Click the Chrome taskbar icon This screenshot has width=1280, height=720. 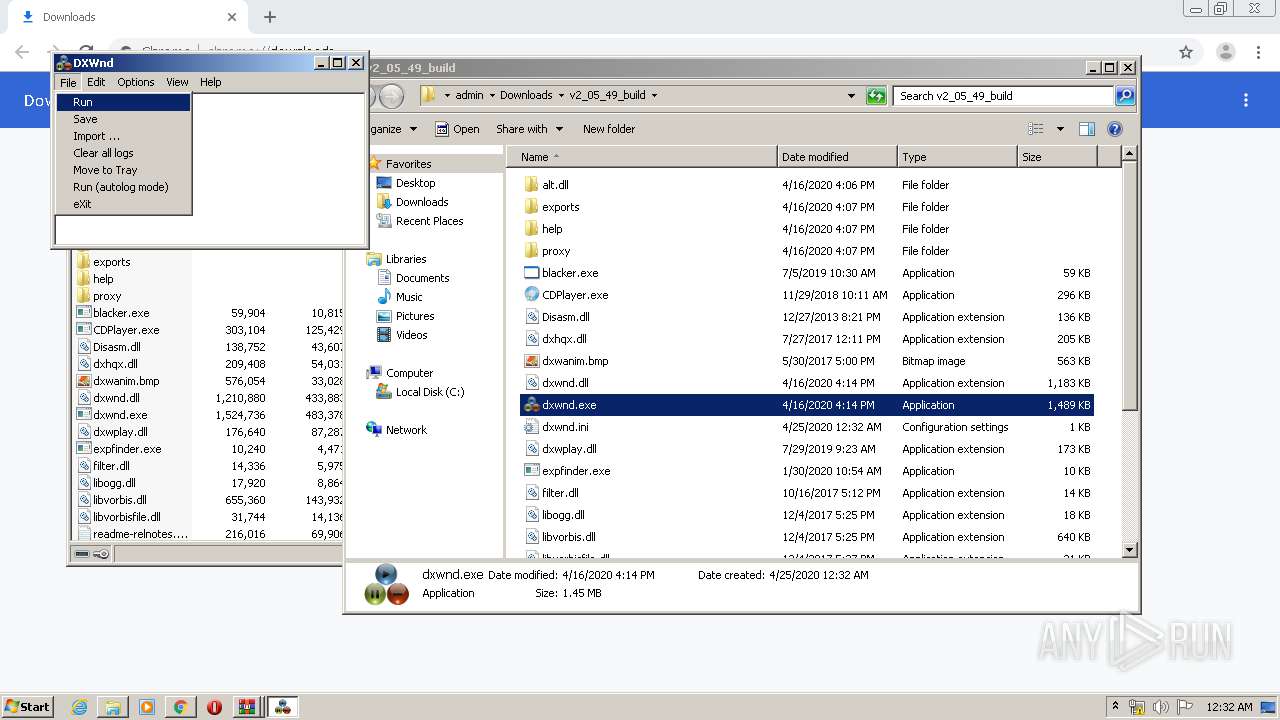pyautogui.click(x=180, y=707)
